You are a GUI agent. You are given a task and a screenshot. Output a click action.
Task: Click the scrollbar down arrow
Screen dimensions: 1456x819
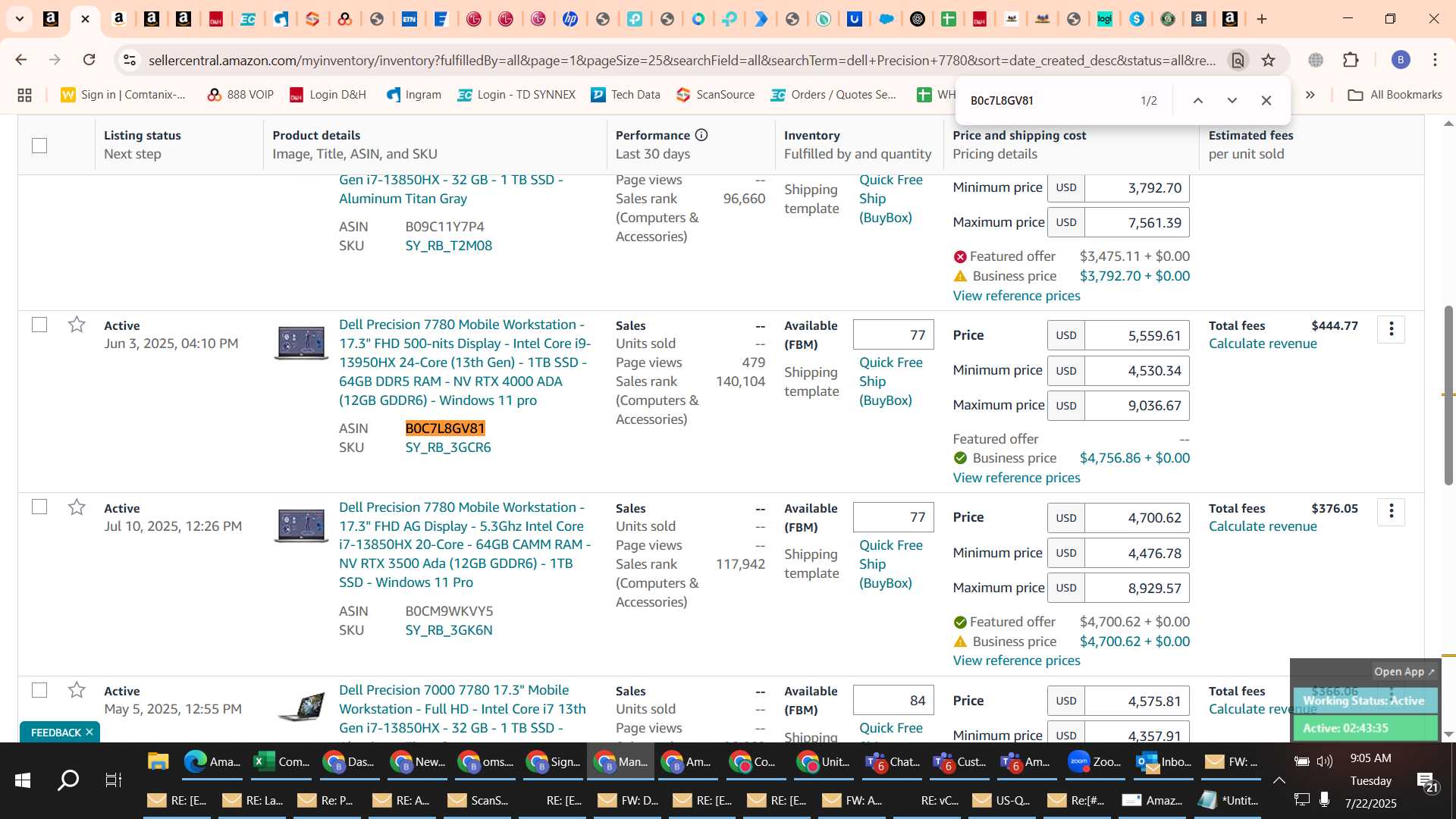click(x=1448, y=734)
